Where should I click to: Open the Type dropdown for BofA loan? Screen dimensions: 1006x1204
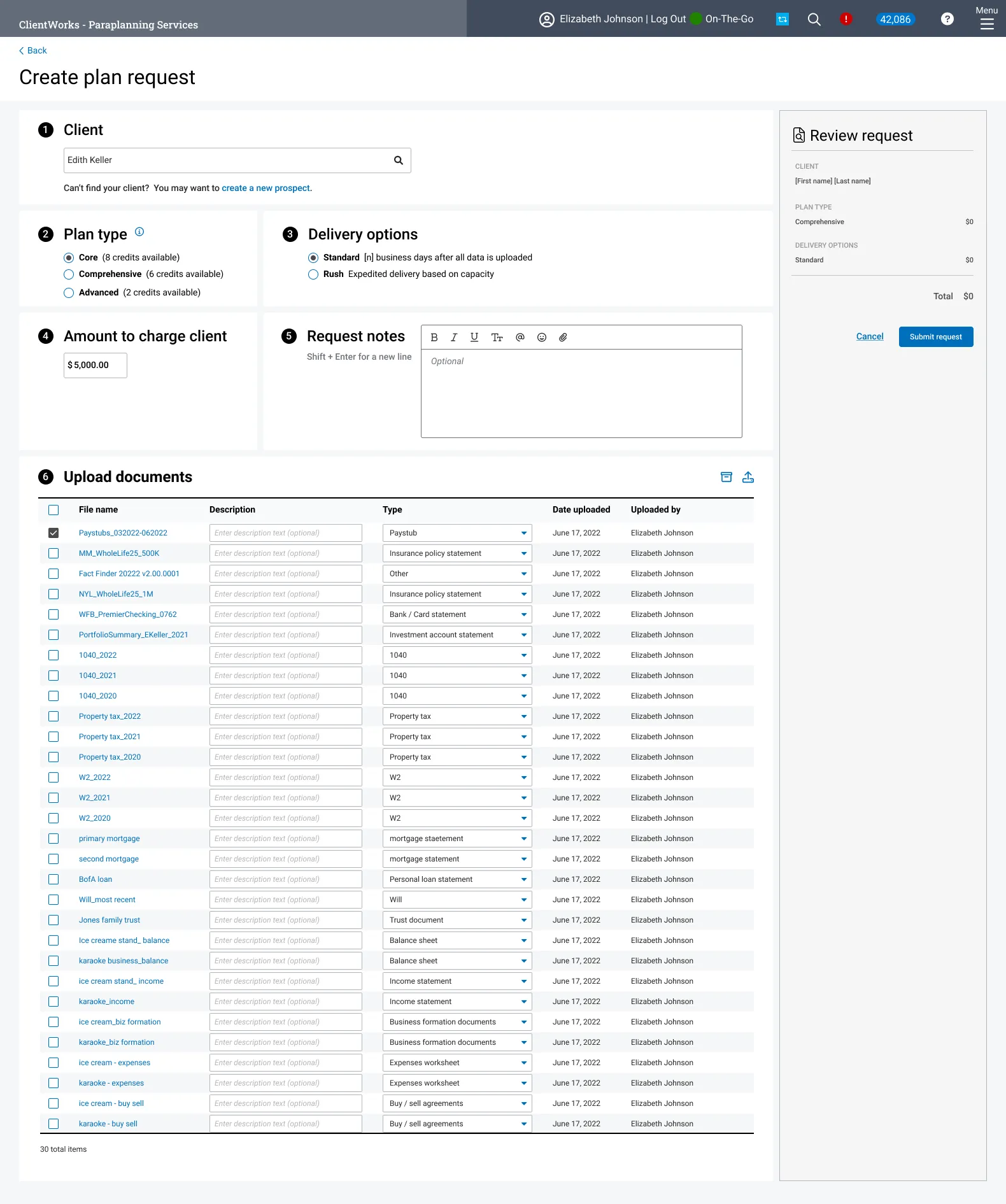pyautogui.click(x=457, y=879)
